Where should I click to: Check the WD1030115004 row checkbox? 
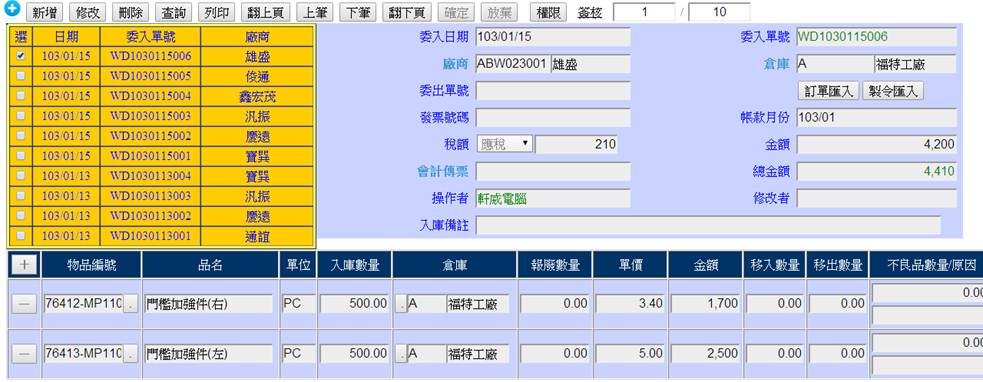click(x=21, y=96)
